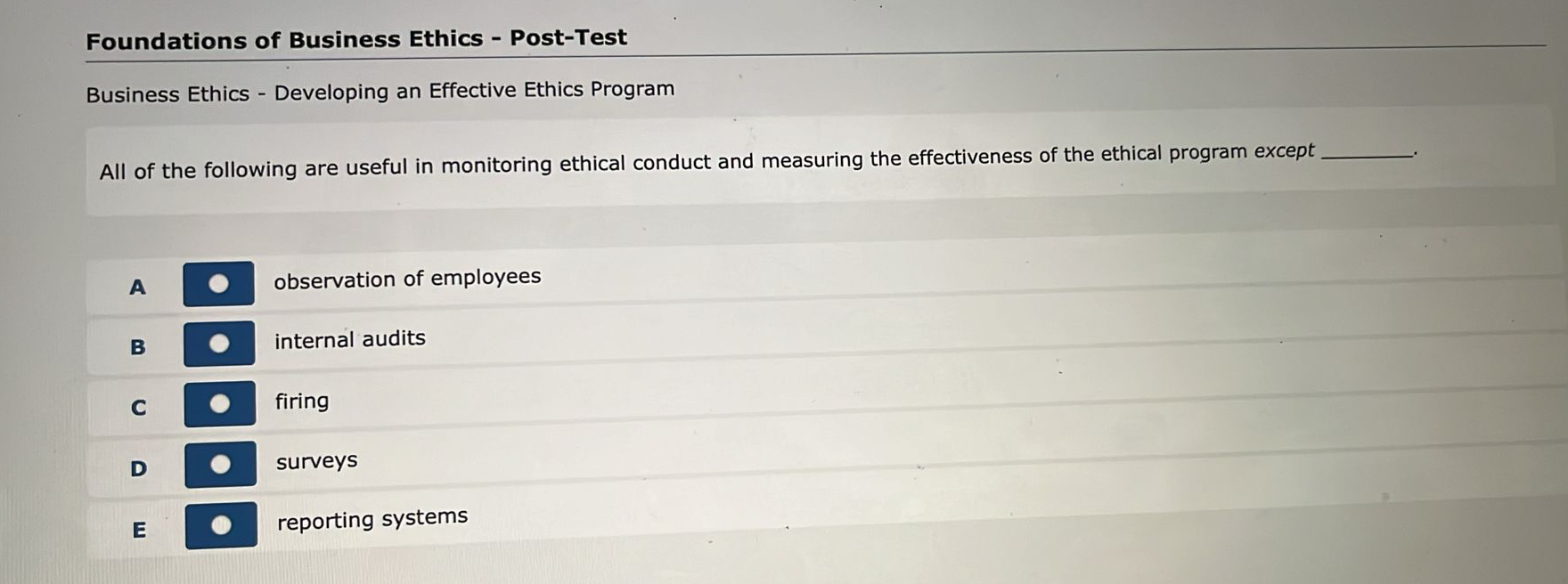Click the surveys answer label
This screenshot has height=584, width=1568.
click(x=316, y=461)
